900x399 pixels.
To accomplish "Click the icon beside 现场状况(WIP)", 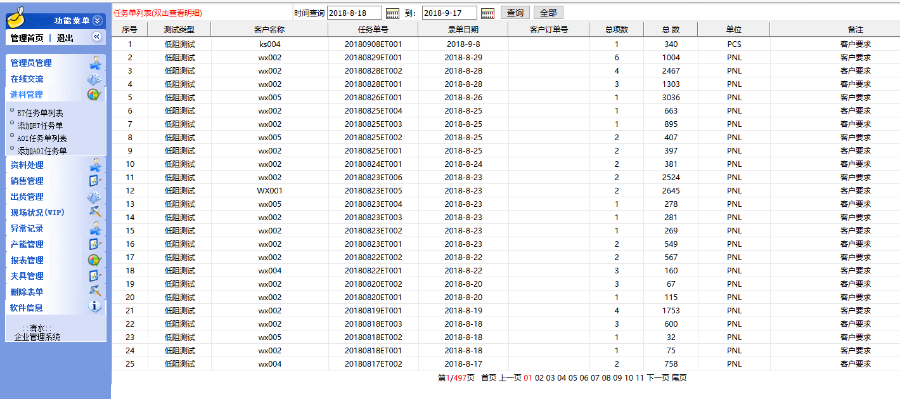I will tap(95, 212).
